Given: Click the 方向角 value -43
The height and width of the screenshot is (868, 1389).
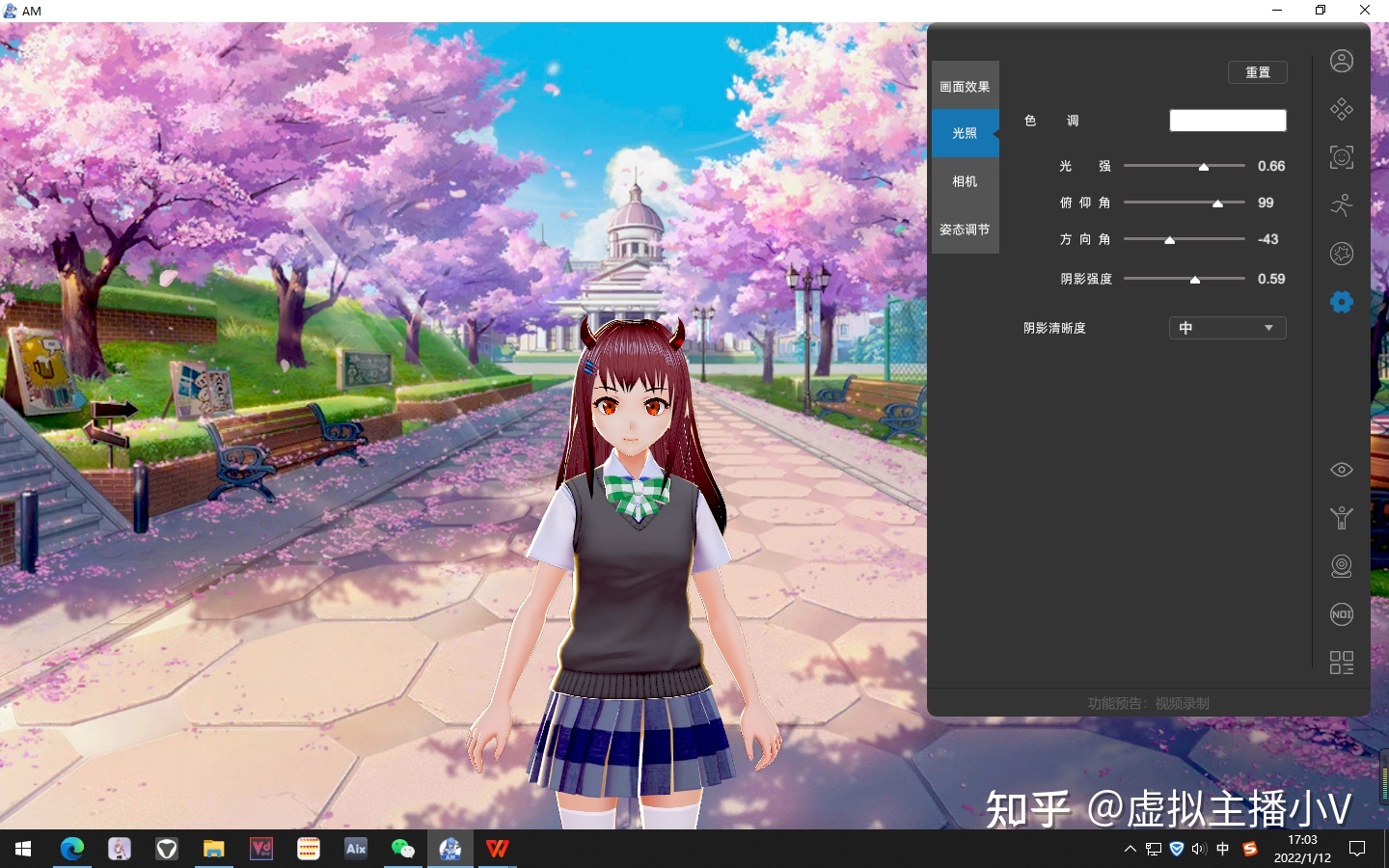Looking at the screenshot, I should 1267,239.
